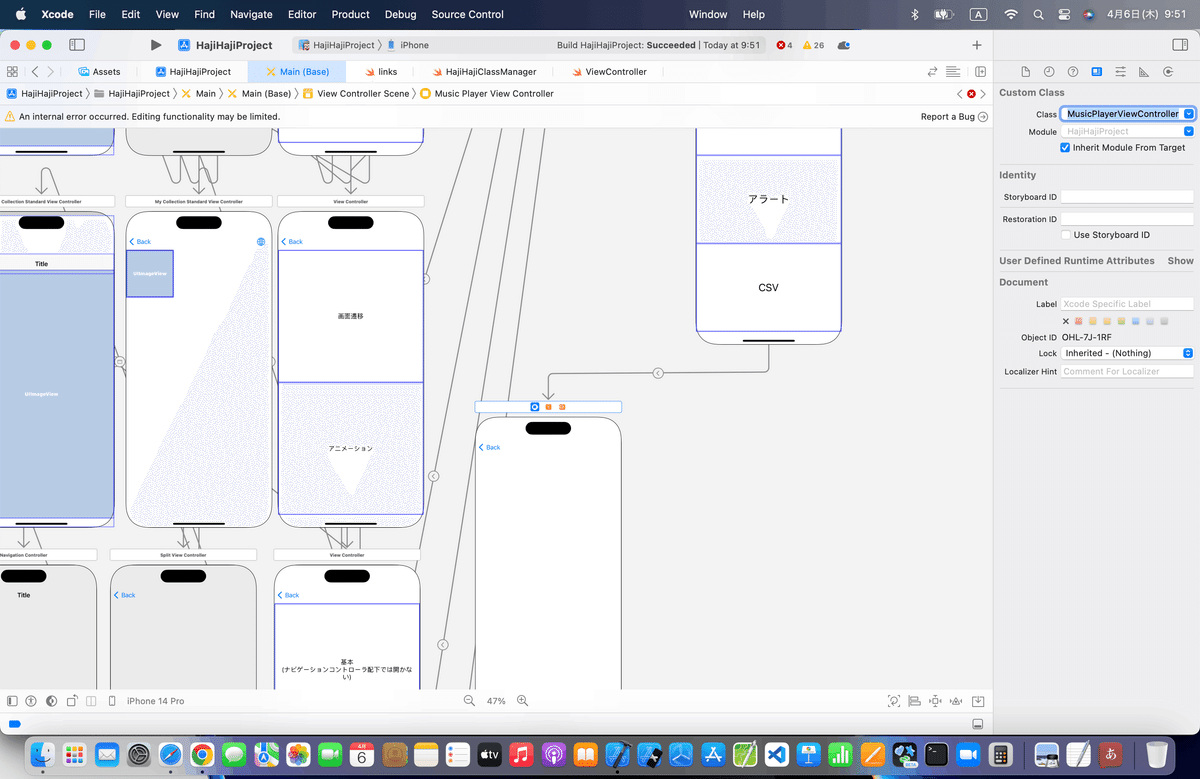
Task: Toggle dark/light appearance in the bottom bar
Action: click(51, 701)
